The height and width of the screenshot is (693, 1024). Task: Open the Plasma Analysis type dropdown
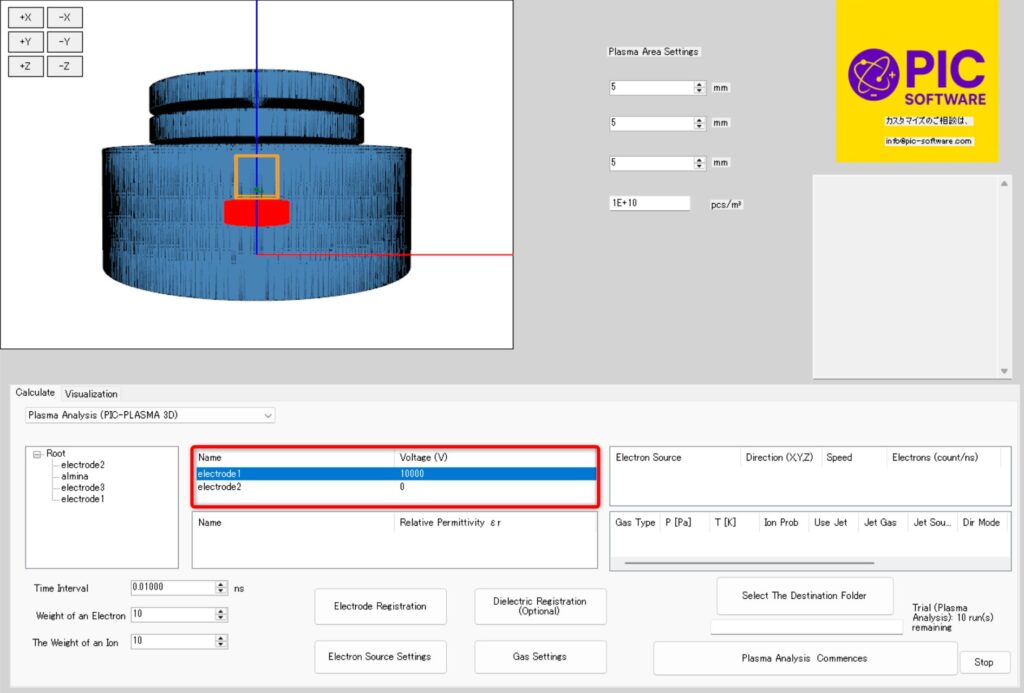[150, 415]
